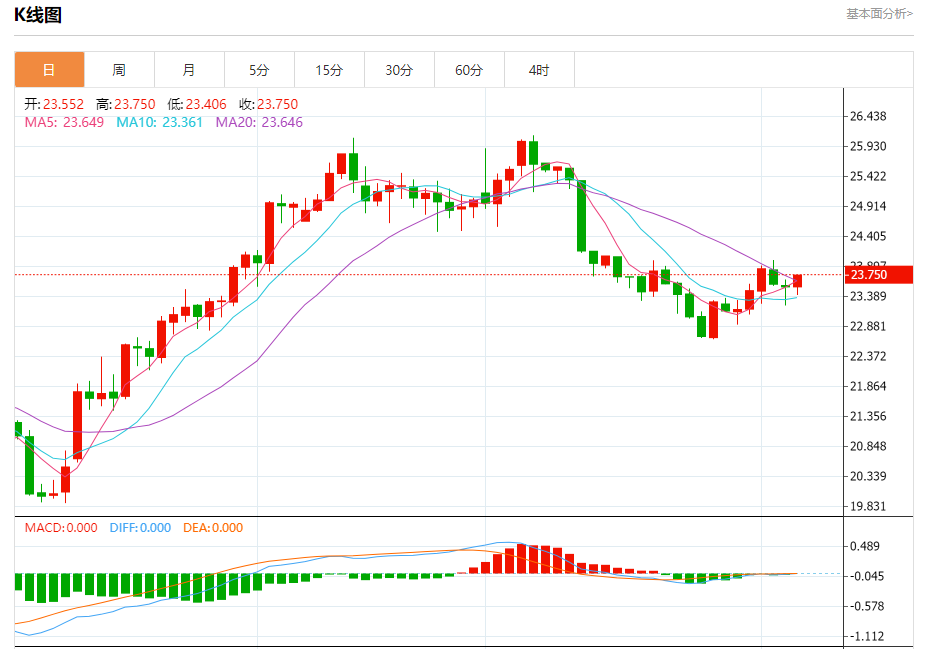Screen dimensions: 926x649
Task: Click the 0.489 MACD axis label
Action: [x=865, y=547]
